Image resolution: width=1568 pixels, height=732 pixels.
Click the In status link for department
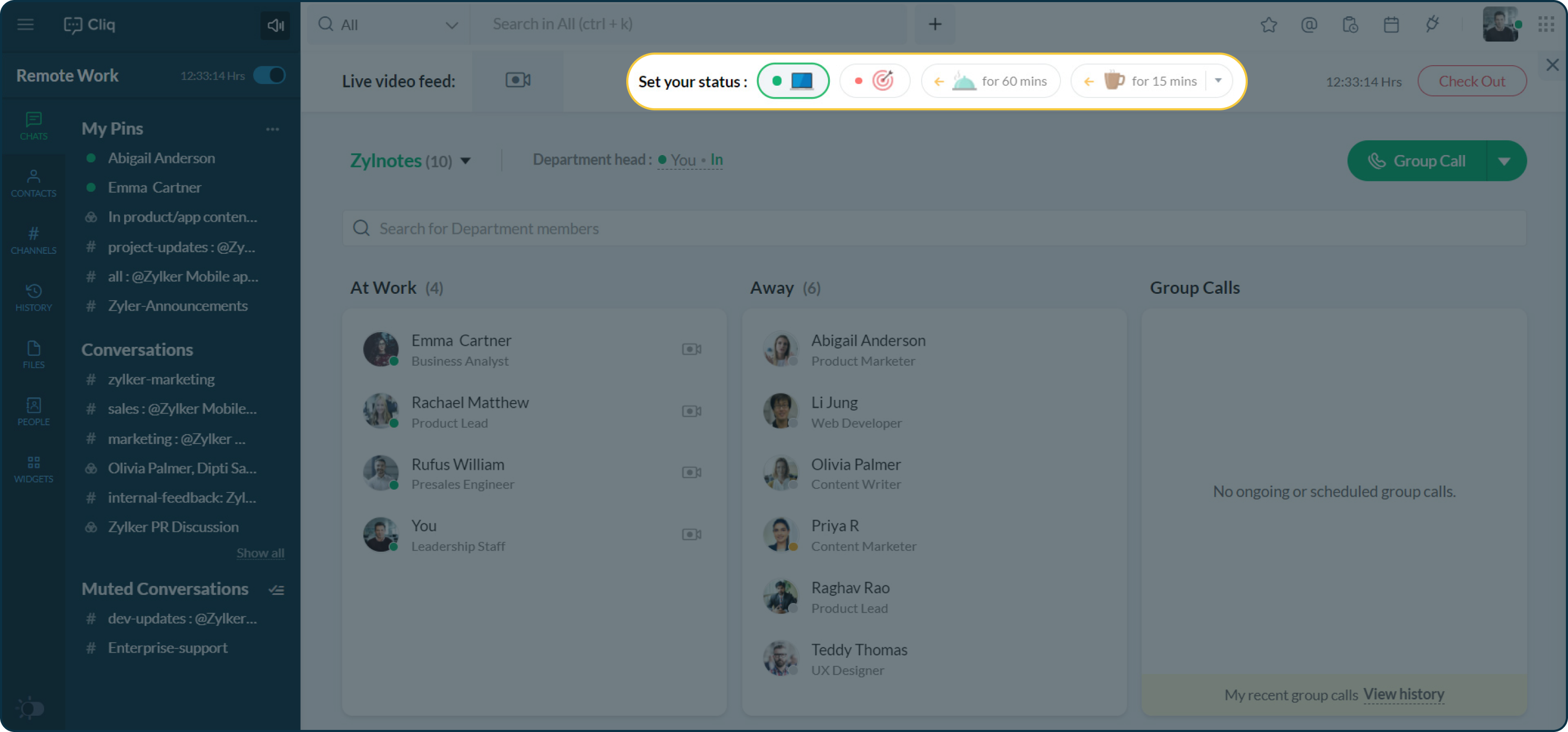coord(718,159)
